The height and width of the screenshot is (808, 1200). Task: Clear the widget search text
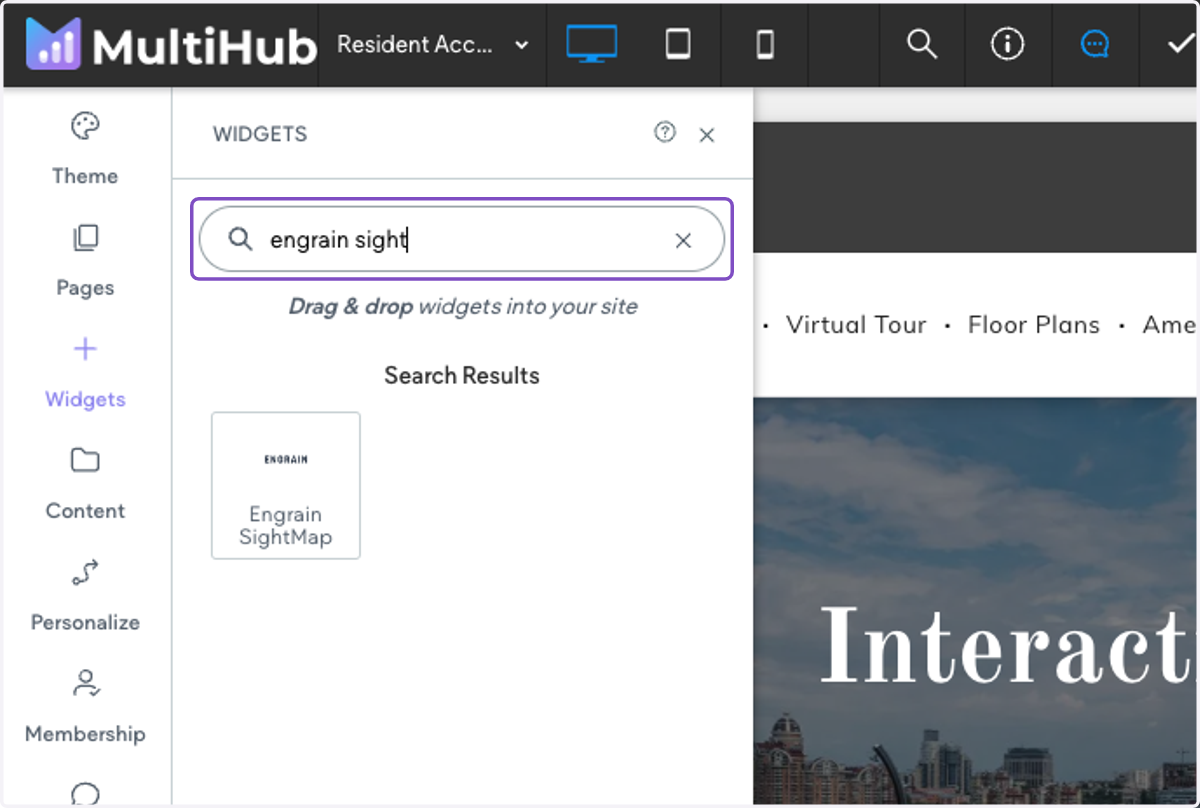point(683,240)
